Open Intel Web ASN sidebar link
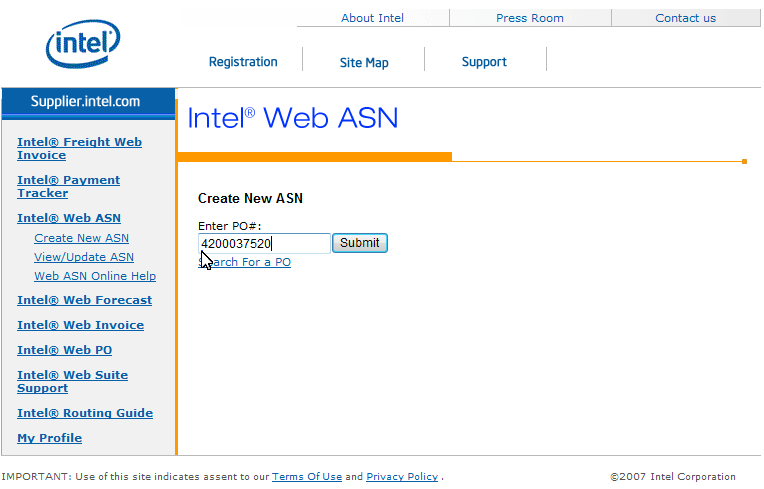This screenshot has width=764, height=489. [x=69, y=218]
